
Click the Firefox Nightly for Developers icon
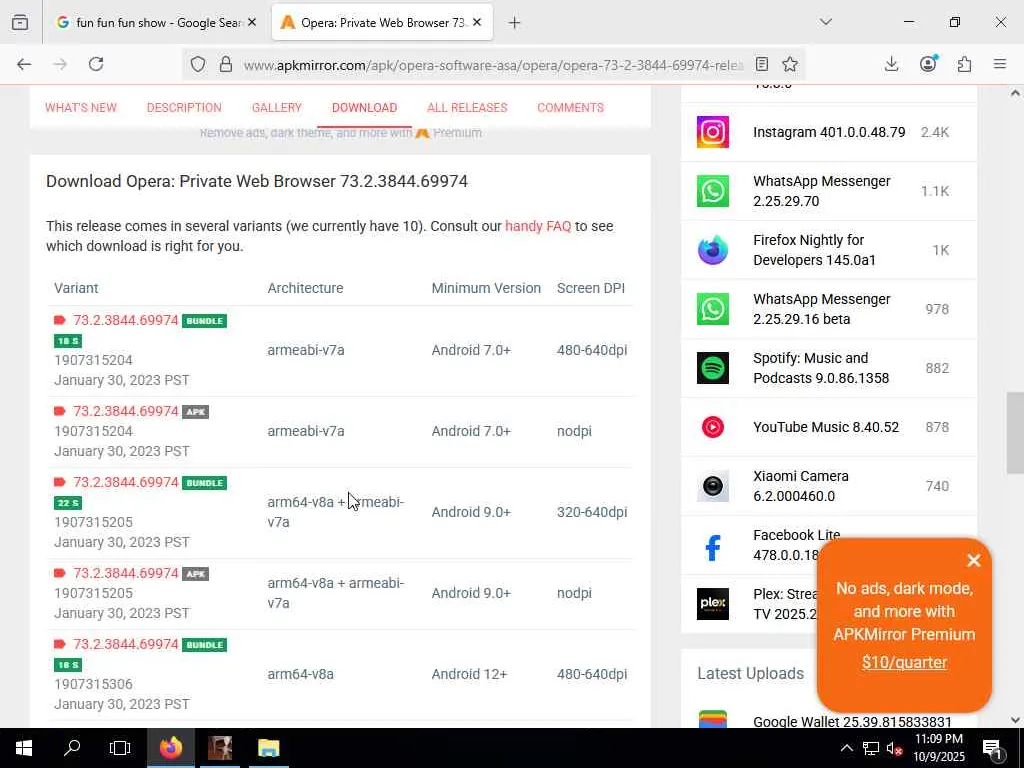[712, 250]
